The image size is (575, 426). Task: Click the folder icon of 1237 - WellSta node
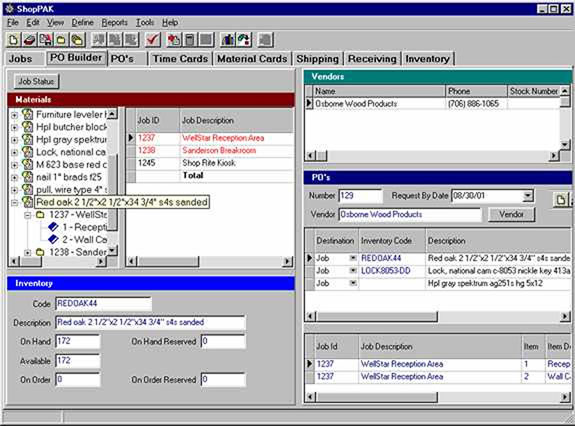[40, 214]
